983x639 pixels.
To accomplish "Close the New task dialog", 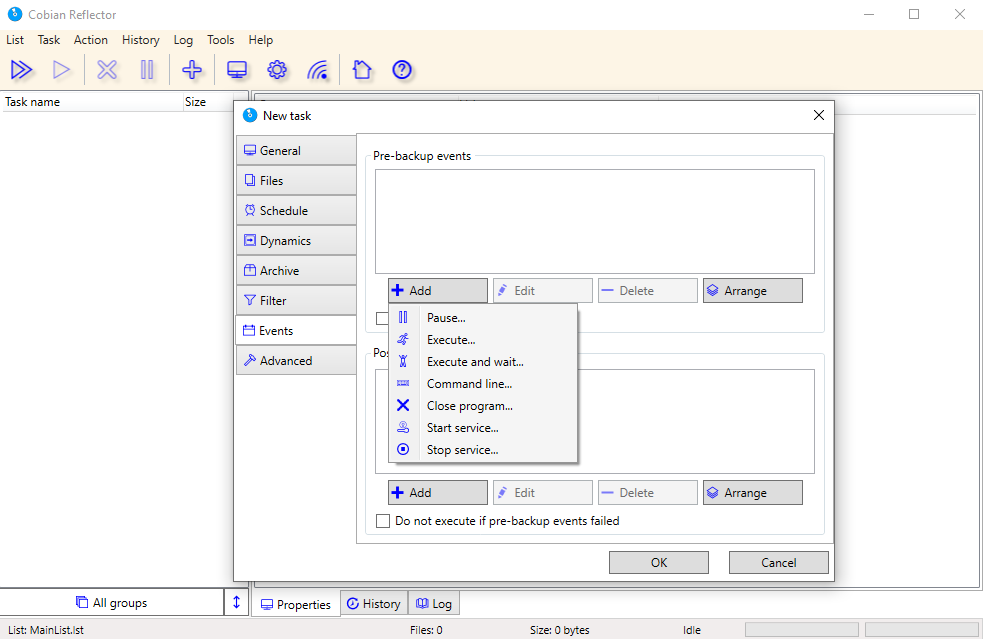I will (x=819, y=115).
